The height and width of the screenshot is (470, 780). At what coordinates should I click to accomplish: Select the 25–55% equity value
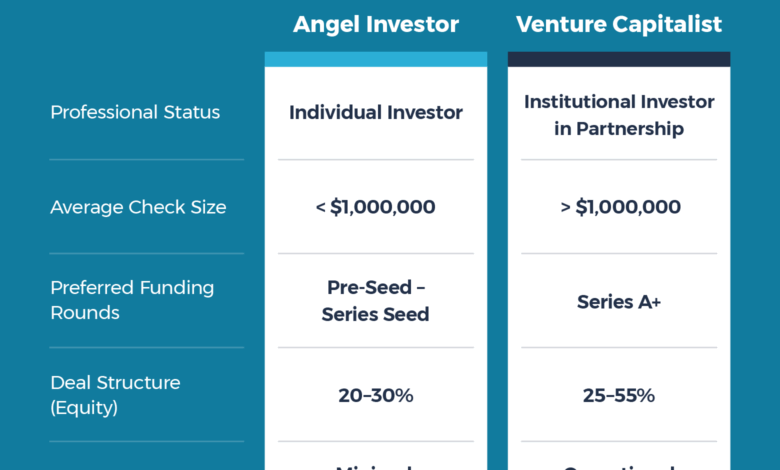click(619, 395)
